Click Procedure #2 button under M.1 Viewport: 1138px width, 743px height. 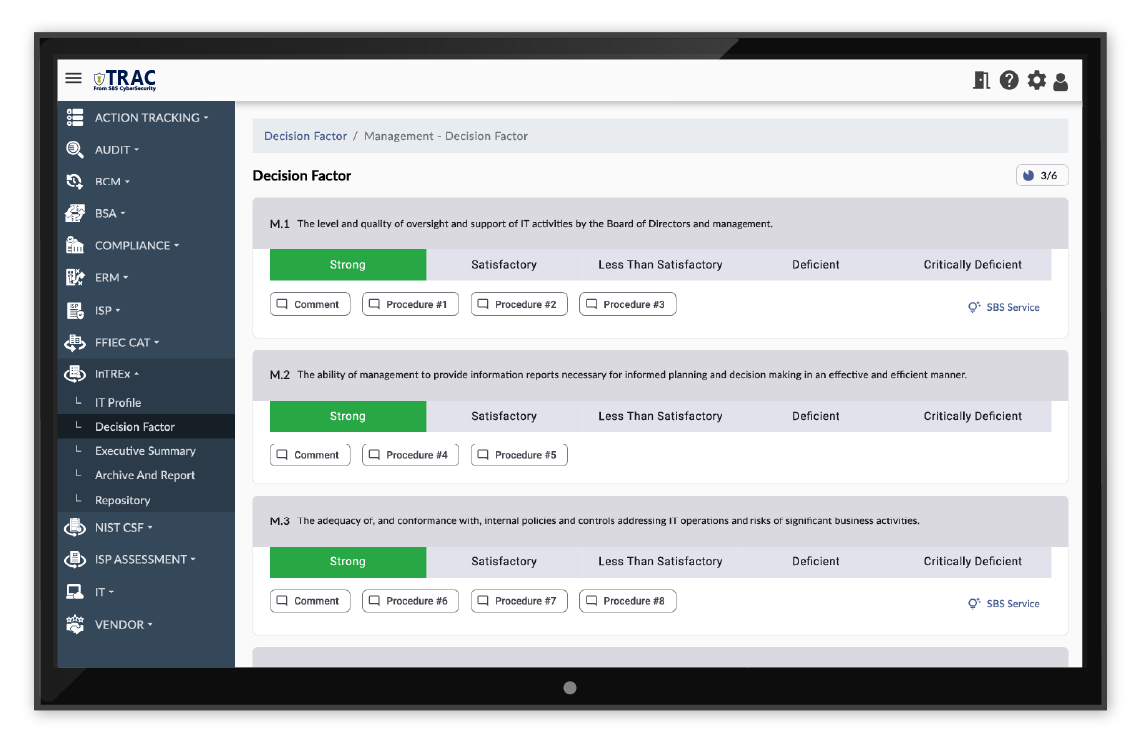pos(519,304)
